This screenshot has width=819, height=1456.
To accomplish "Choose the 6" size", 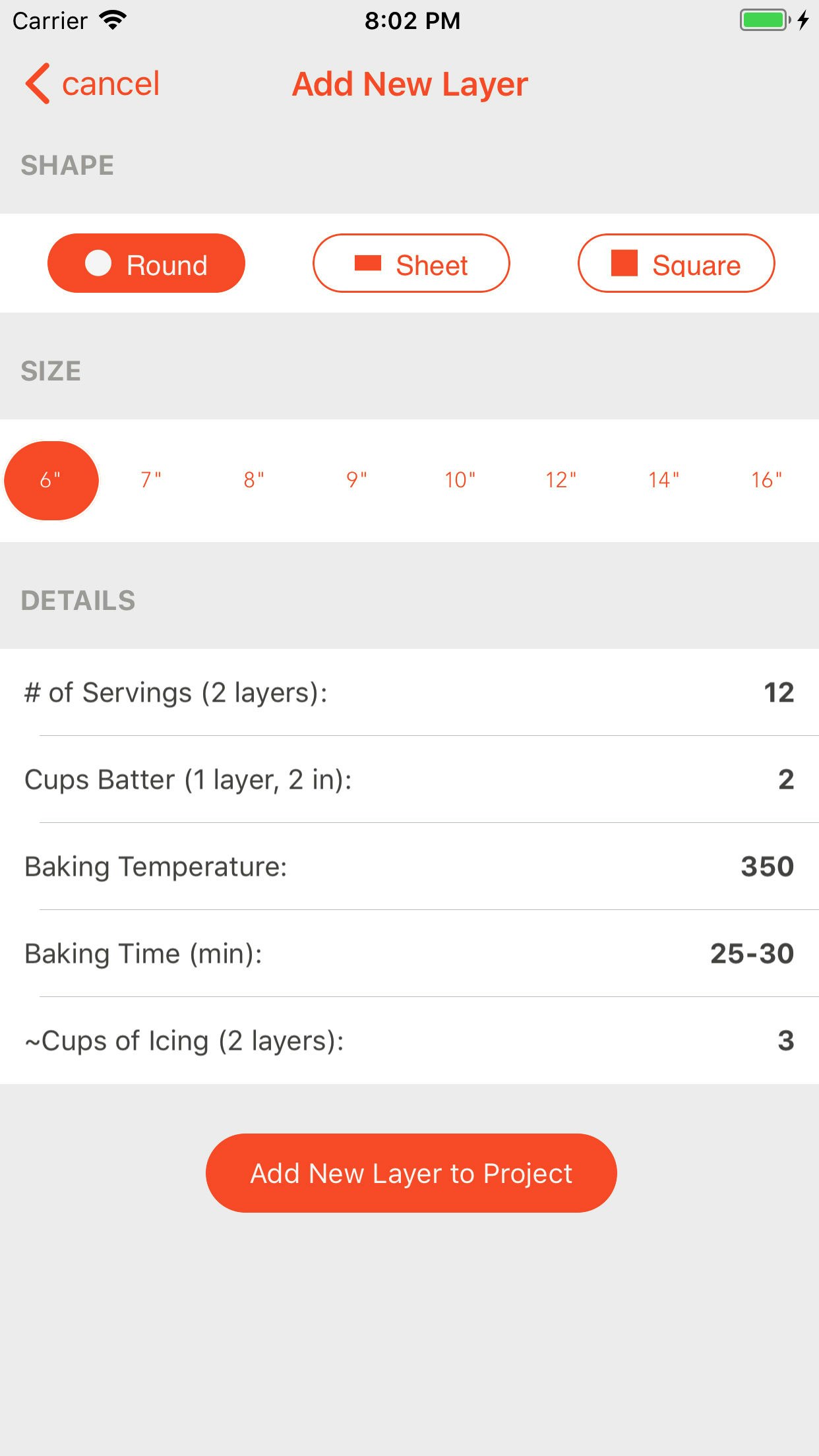I will [x=51, y=481].
